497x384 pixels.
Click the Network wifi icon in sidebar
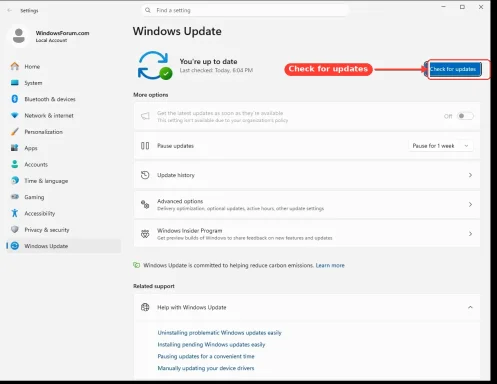[15, 115]
